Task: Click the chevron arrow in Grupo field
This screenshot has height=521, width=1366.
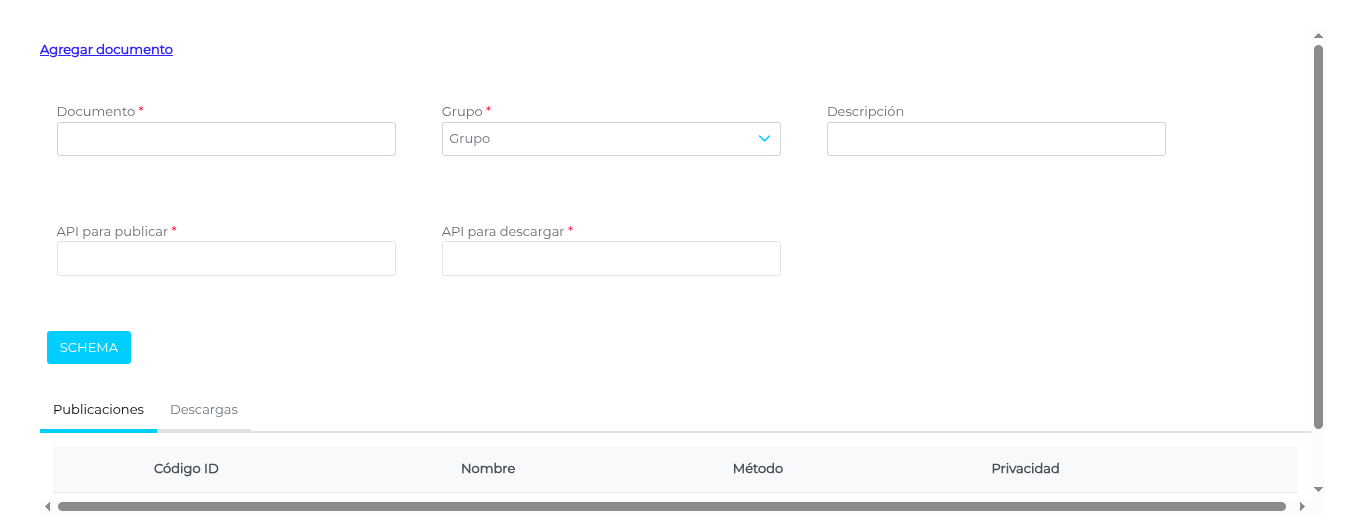Action: coord(765,139)
